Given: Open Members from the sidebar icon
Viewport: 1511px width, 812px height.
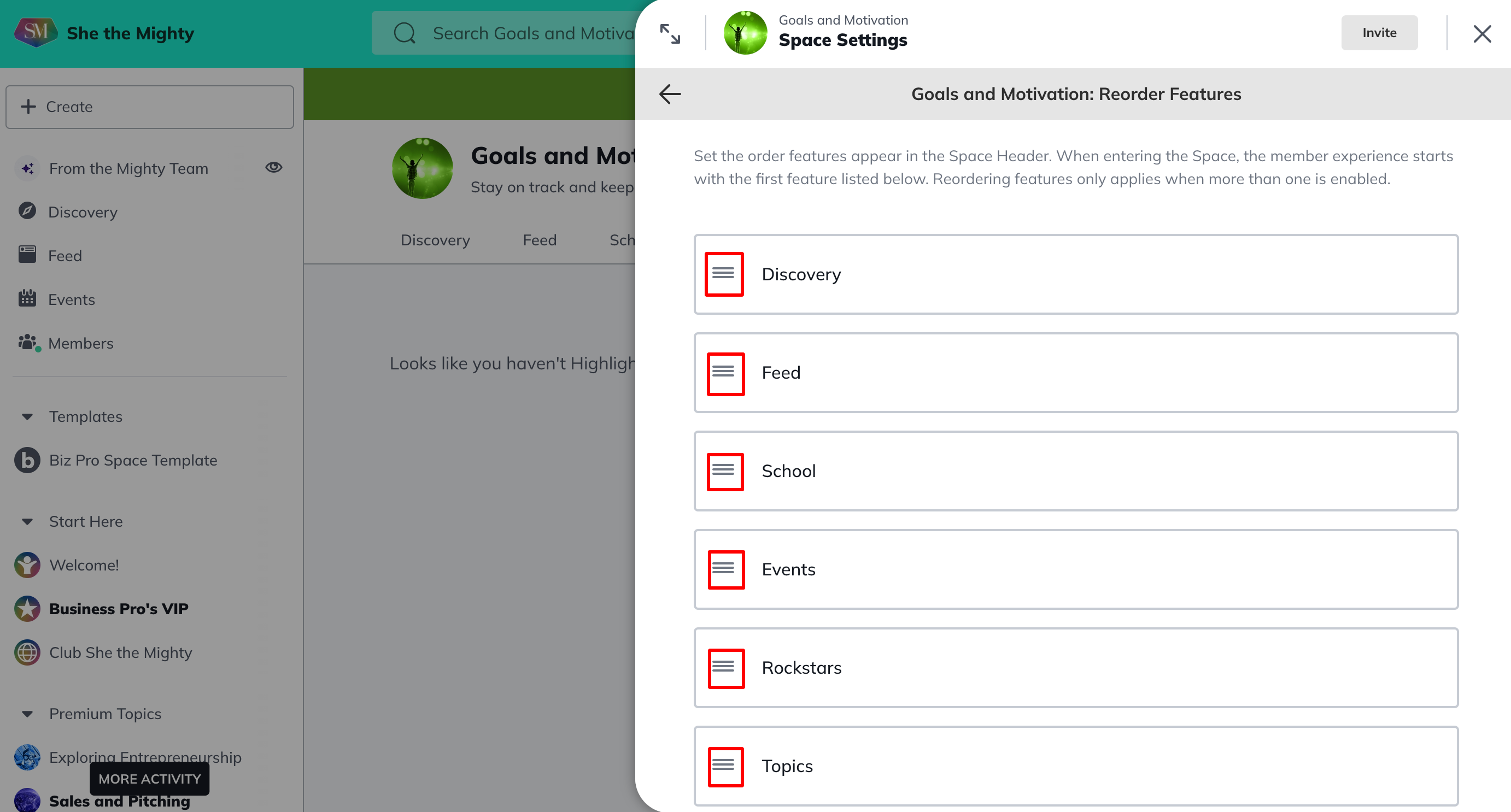Looking at the screenshot, I should click(27, 343).
